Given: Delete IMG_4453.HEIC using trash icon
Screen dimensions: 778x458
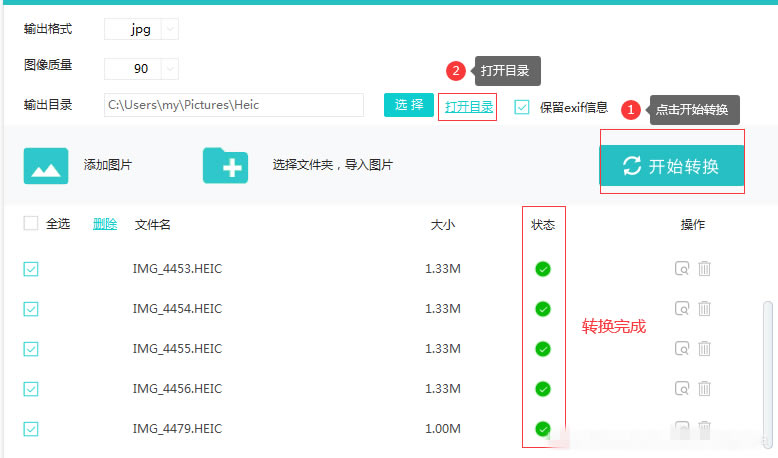Looking at the screenshot, I should point(704,268).
